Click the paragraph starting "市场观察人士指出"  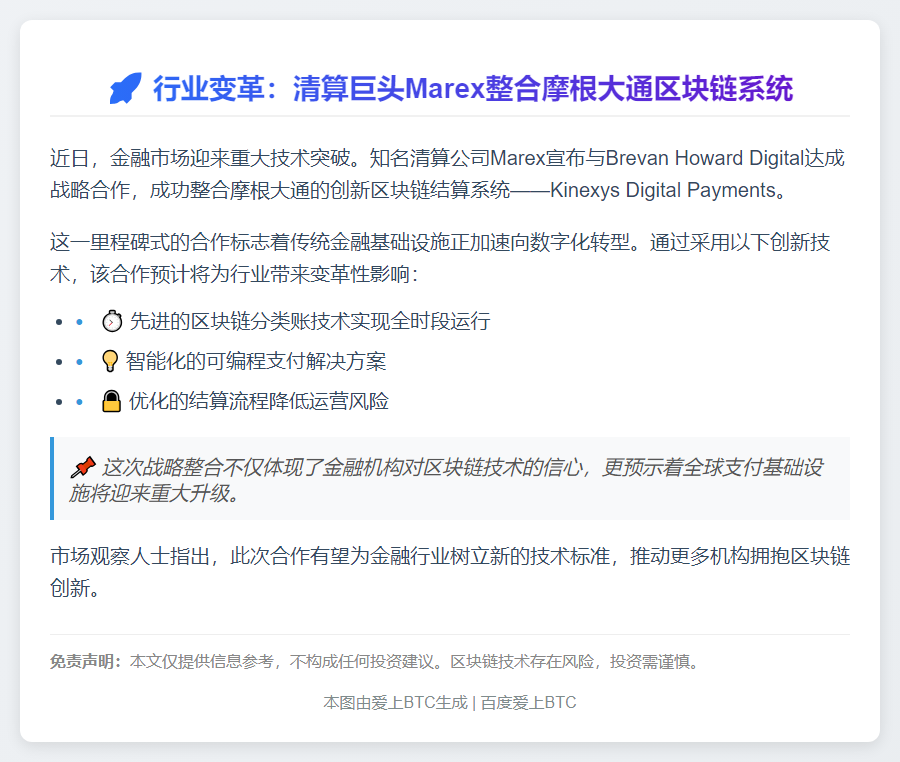click(450, 572)
